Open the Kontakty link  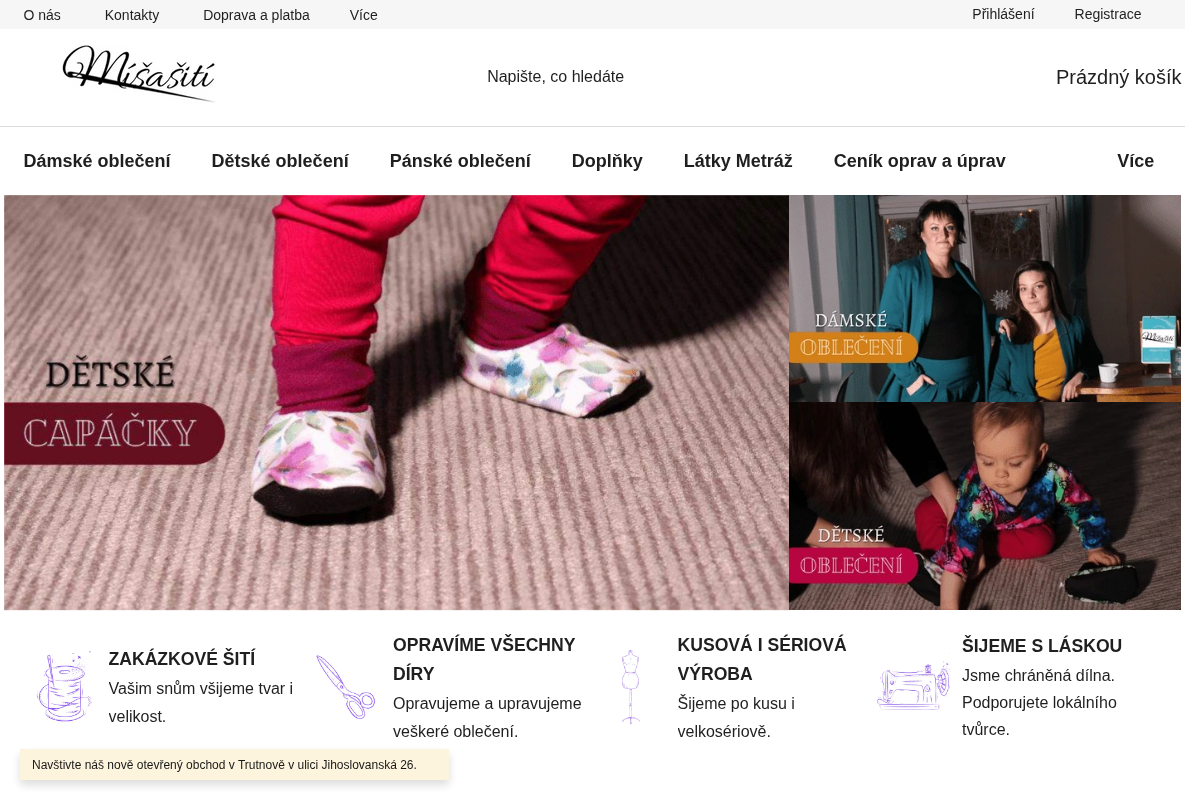pos(132,15)
